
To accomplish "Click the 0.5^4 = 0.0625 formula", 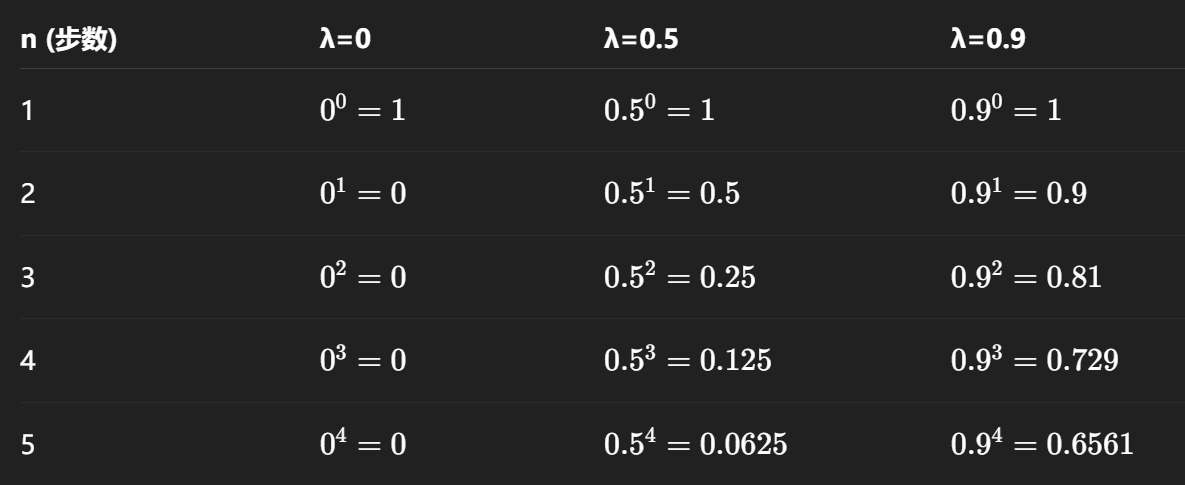I will click(695, 443).
